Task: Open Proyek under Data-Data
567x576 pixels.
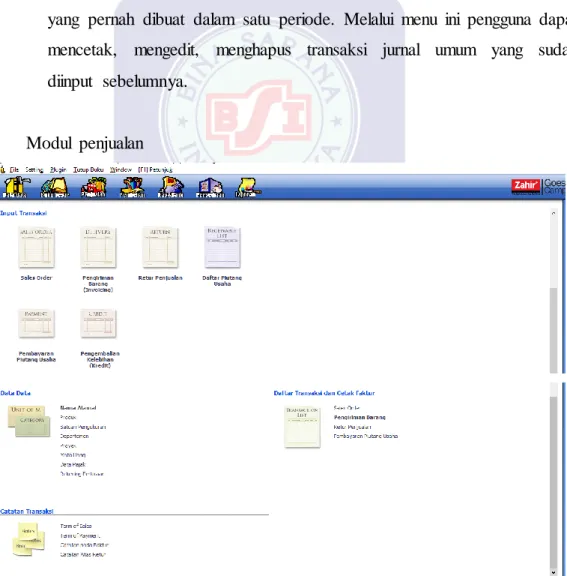Action: 68,446
